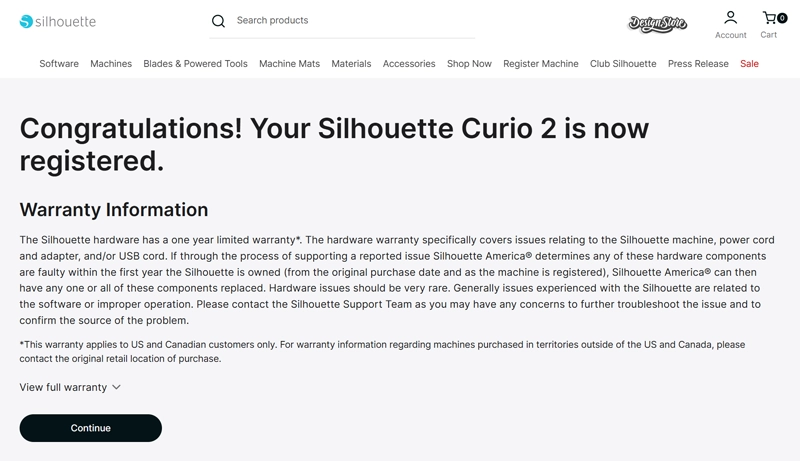800x461 pixels.
Task: Click the chevron beside View full warranty
Action: [116, 387]
